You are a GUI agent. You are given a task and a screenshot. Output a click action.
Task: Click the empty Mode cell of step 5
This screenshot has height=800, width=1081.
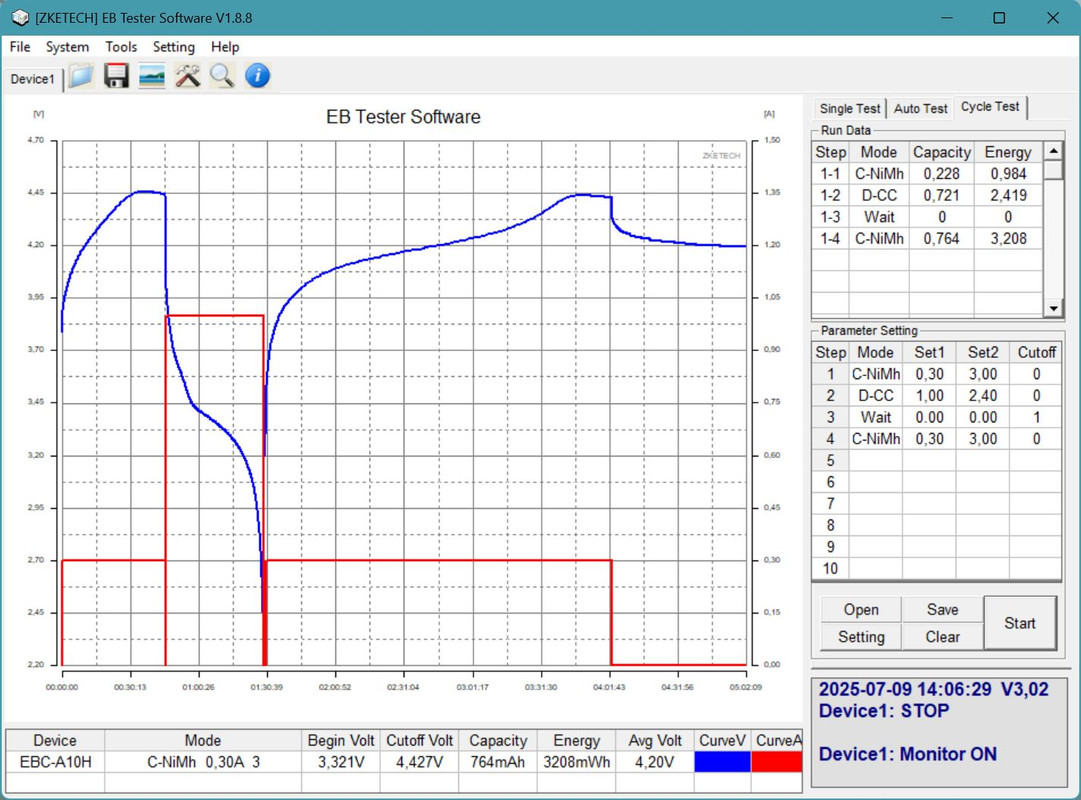[876, 460]
